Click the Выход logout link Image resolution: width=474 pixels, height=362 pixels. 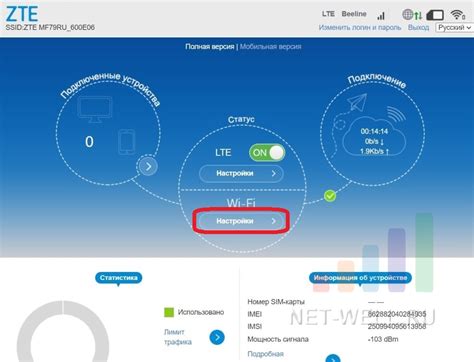click(418, 27)
